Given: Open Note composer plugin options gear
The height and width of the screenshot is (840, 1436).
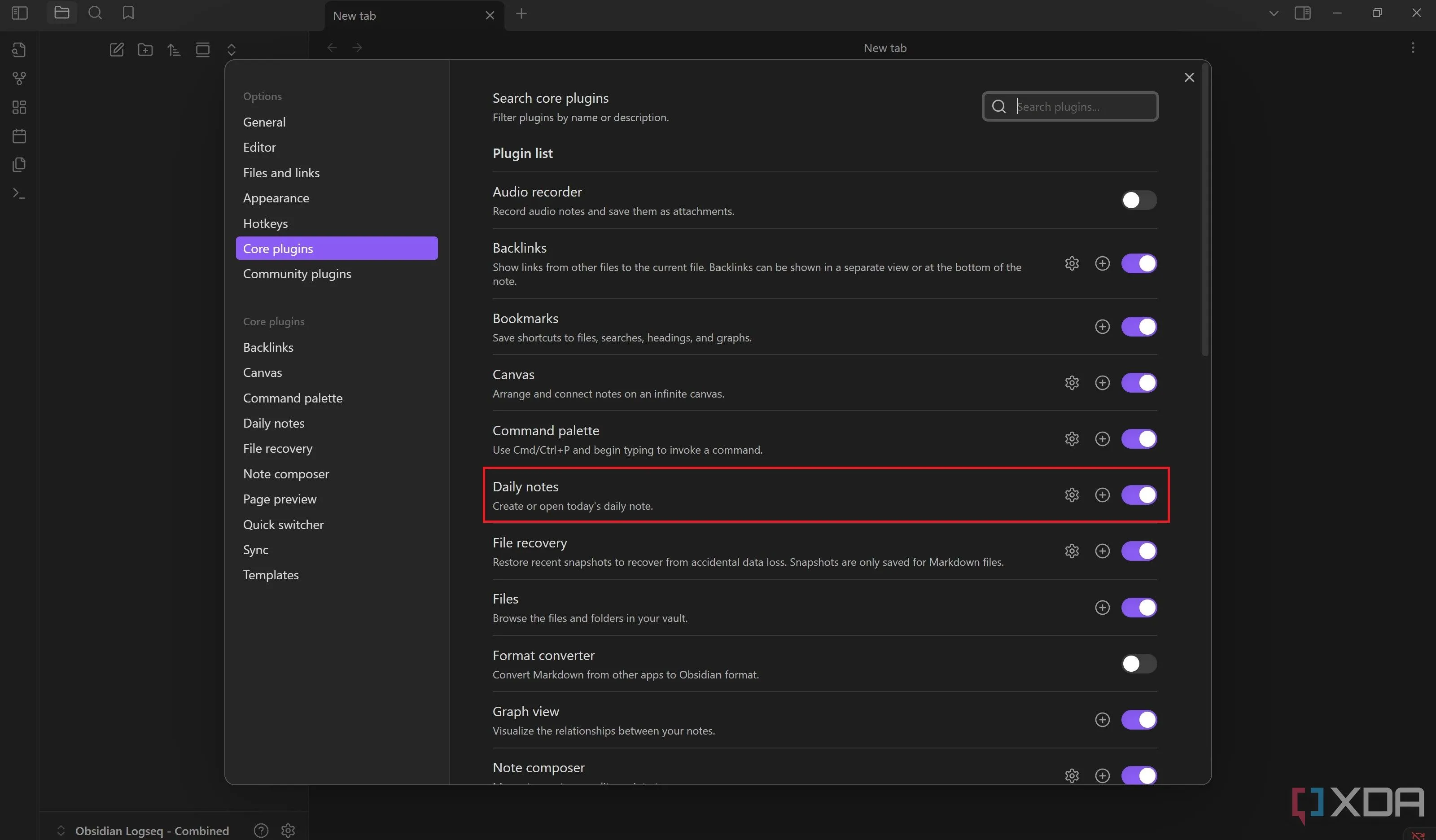Looking at the screenshot, I should coord(1072,775).
